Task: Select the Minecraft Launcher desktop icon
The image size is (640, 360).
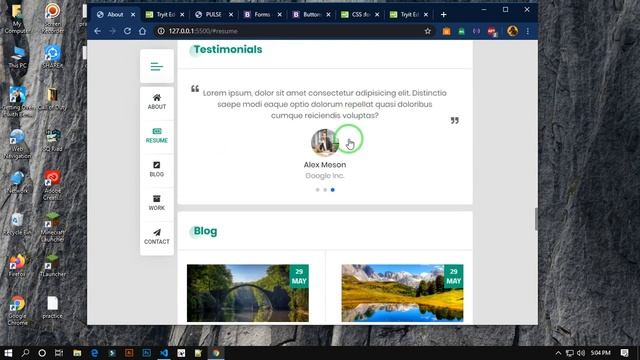Action: (52, 227)
